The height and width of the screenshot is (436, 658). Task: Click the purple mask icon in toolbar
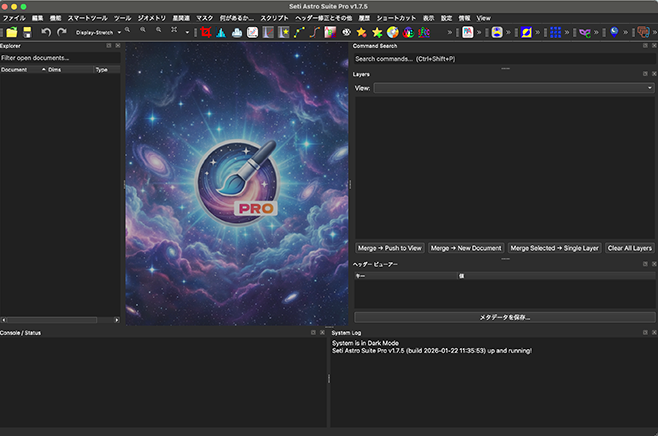pyautogui.click(x=585, y=32)
